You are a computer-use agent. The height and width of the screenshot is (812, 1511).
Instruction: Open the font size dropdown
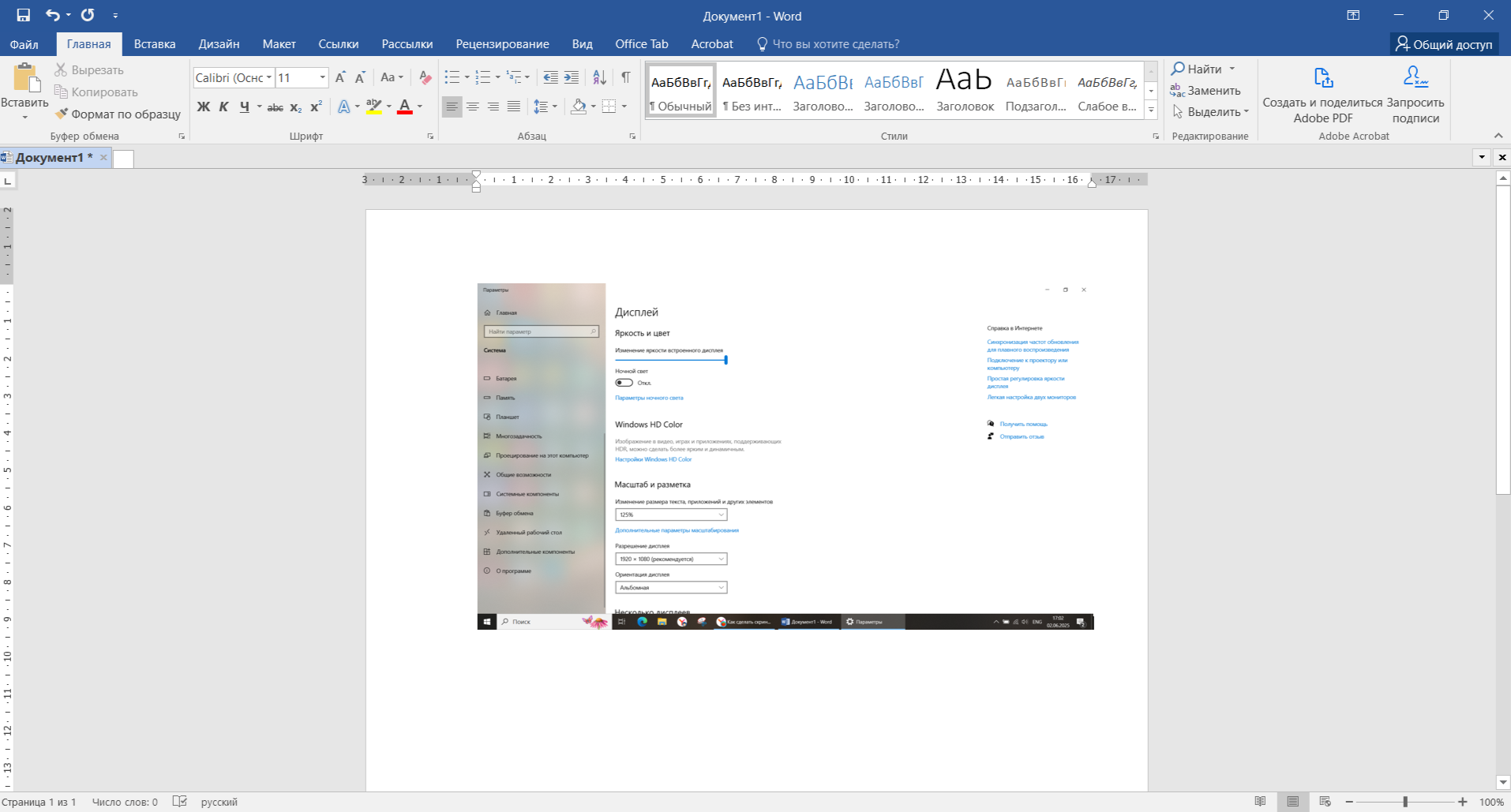point(323,77)
